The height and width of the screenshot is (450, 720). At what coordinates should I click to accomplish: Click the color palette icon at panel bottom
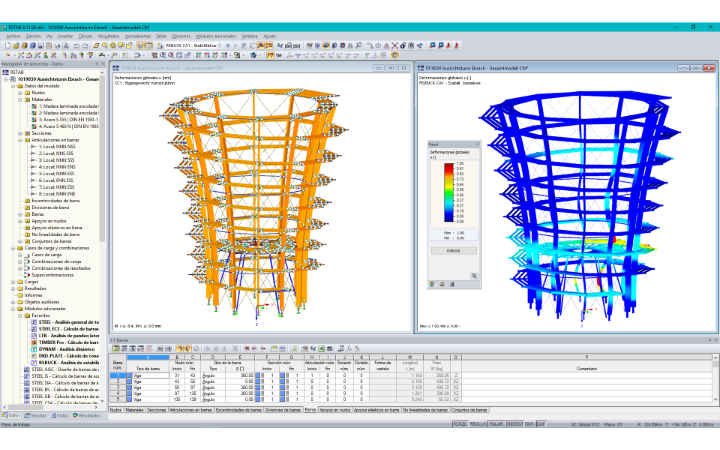tap(432, 284)
